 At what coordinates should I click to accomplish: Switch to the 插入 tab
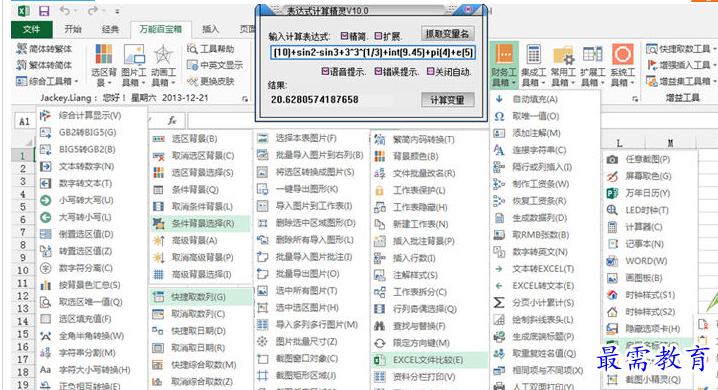pyautogui.click(x=210, y=29)
